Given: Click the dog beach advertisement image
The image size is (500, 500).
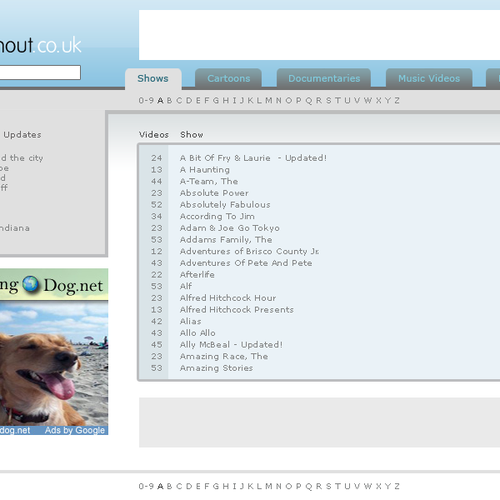Looking at the screenshot, I should click(x=54, y=363).
